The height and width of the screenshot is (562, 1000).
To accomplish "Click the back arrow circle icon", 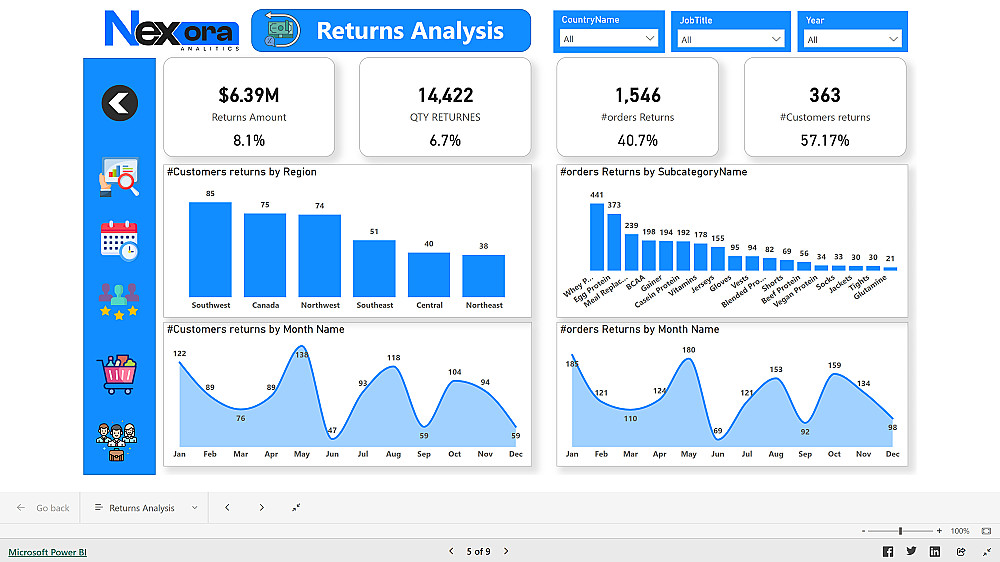I will pos(119,103).
